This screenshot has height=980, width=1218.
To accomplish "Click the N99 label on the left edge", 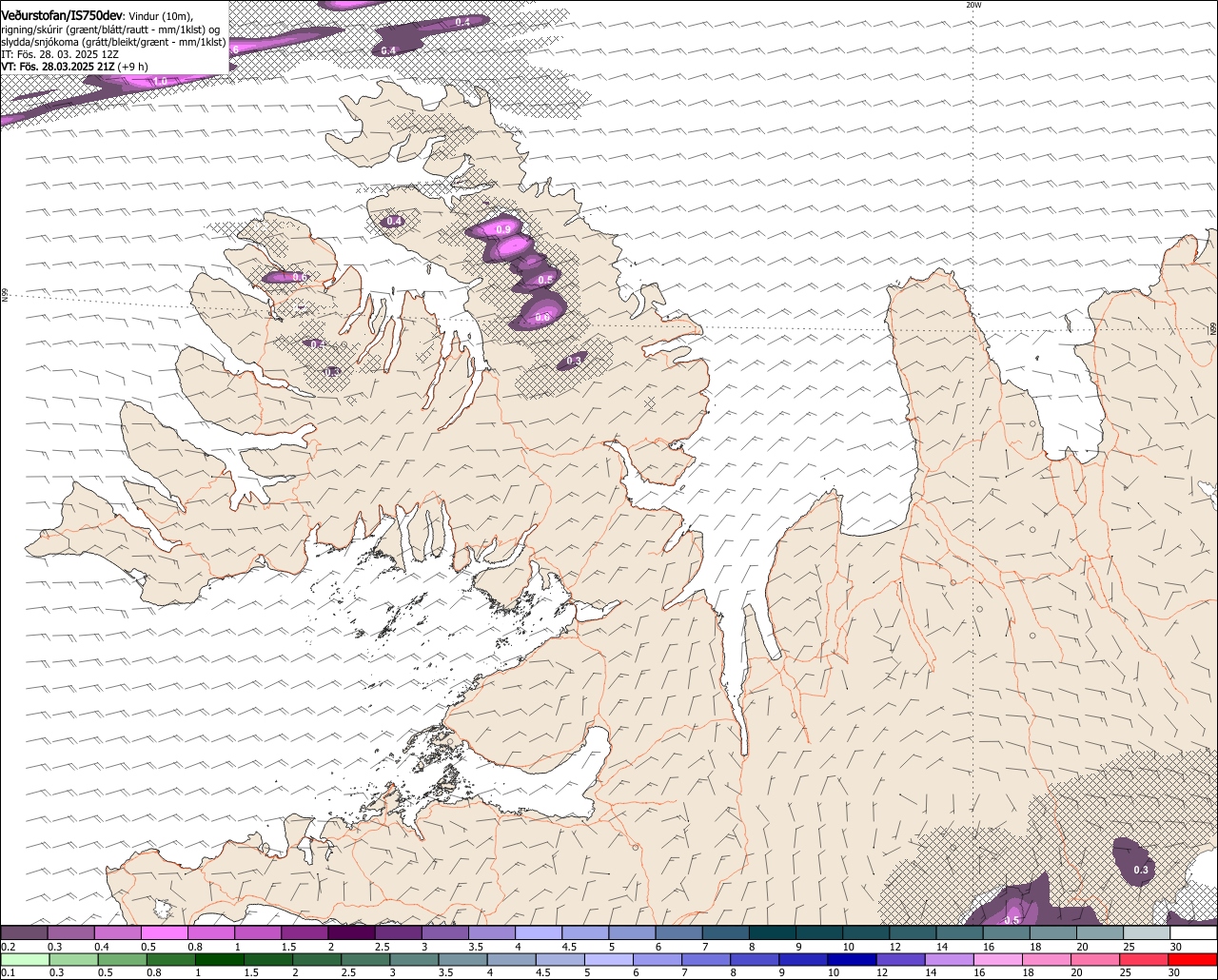I will point(5,295).
